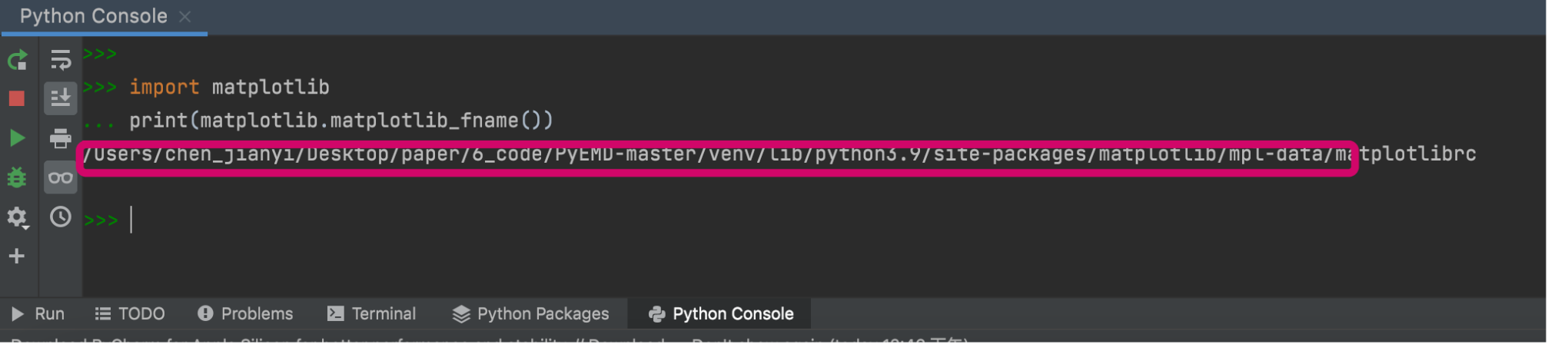Viewport: 1568px width, 344px height.
Task: Add a new console with plus icon
Action: (17, 256)
